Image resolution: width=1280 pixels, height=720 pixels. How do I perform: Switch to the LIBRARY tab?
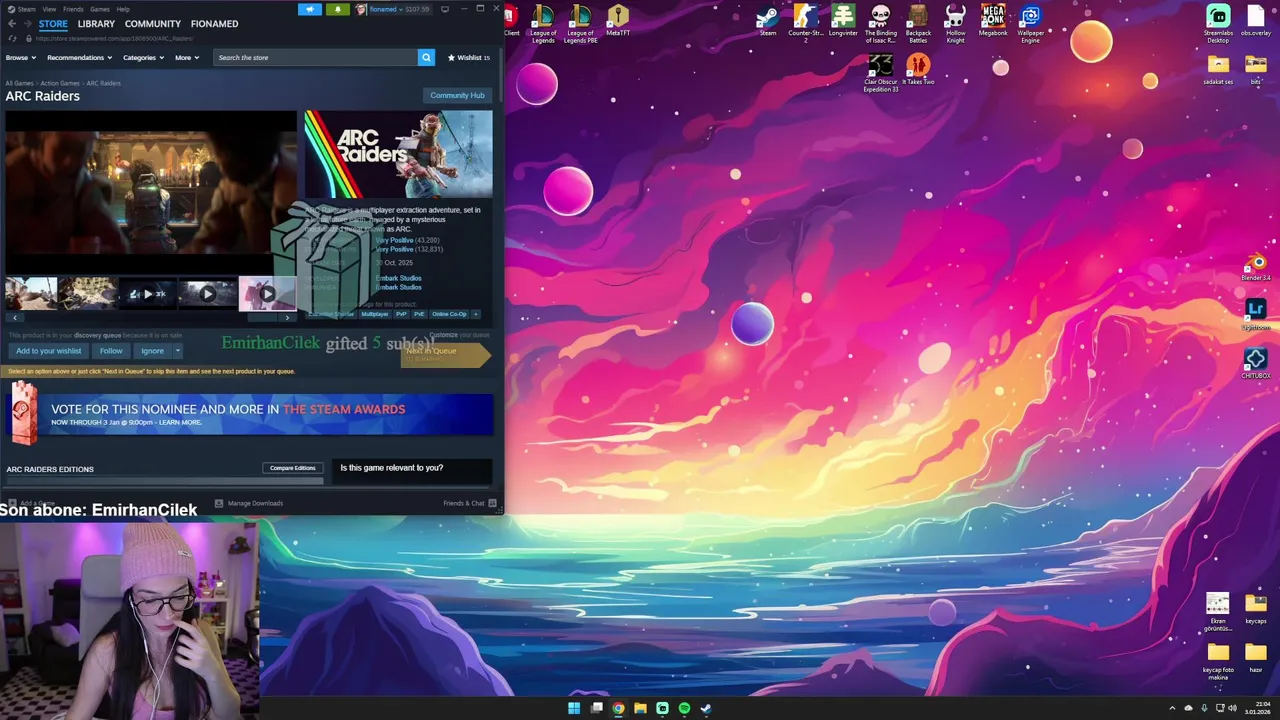96,24
